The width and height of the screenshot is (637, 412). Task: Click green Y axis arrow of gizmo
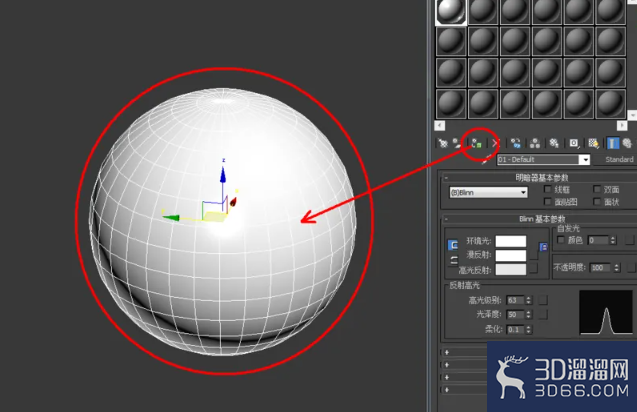171,218
